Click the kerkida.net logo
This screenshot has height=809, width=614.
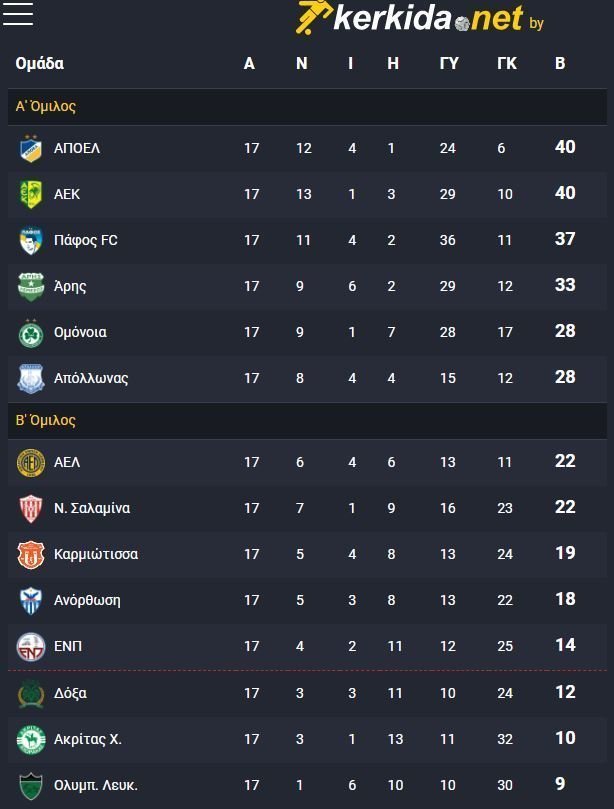click(x=419, y=17)
